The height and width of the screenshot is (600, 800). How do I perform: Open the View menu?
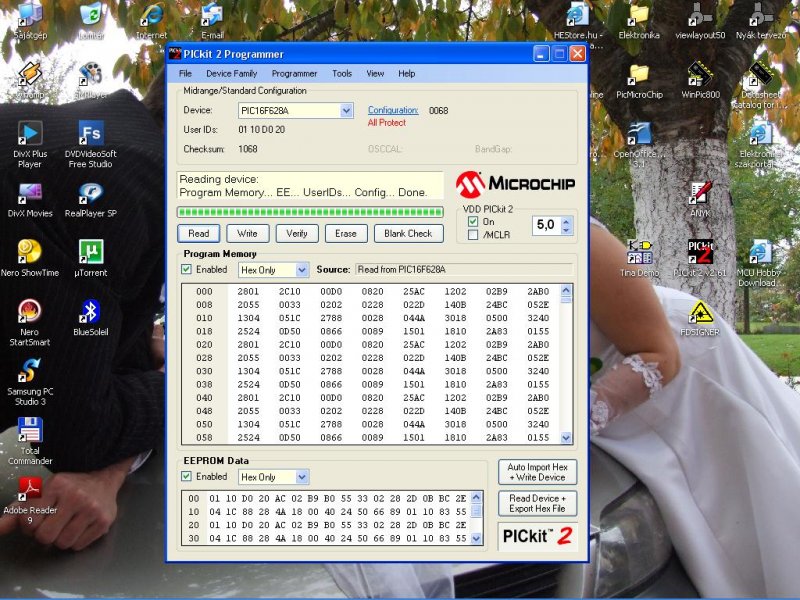pos(375,73)
